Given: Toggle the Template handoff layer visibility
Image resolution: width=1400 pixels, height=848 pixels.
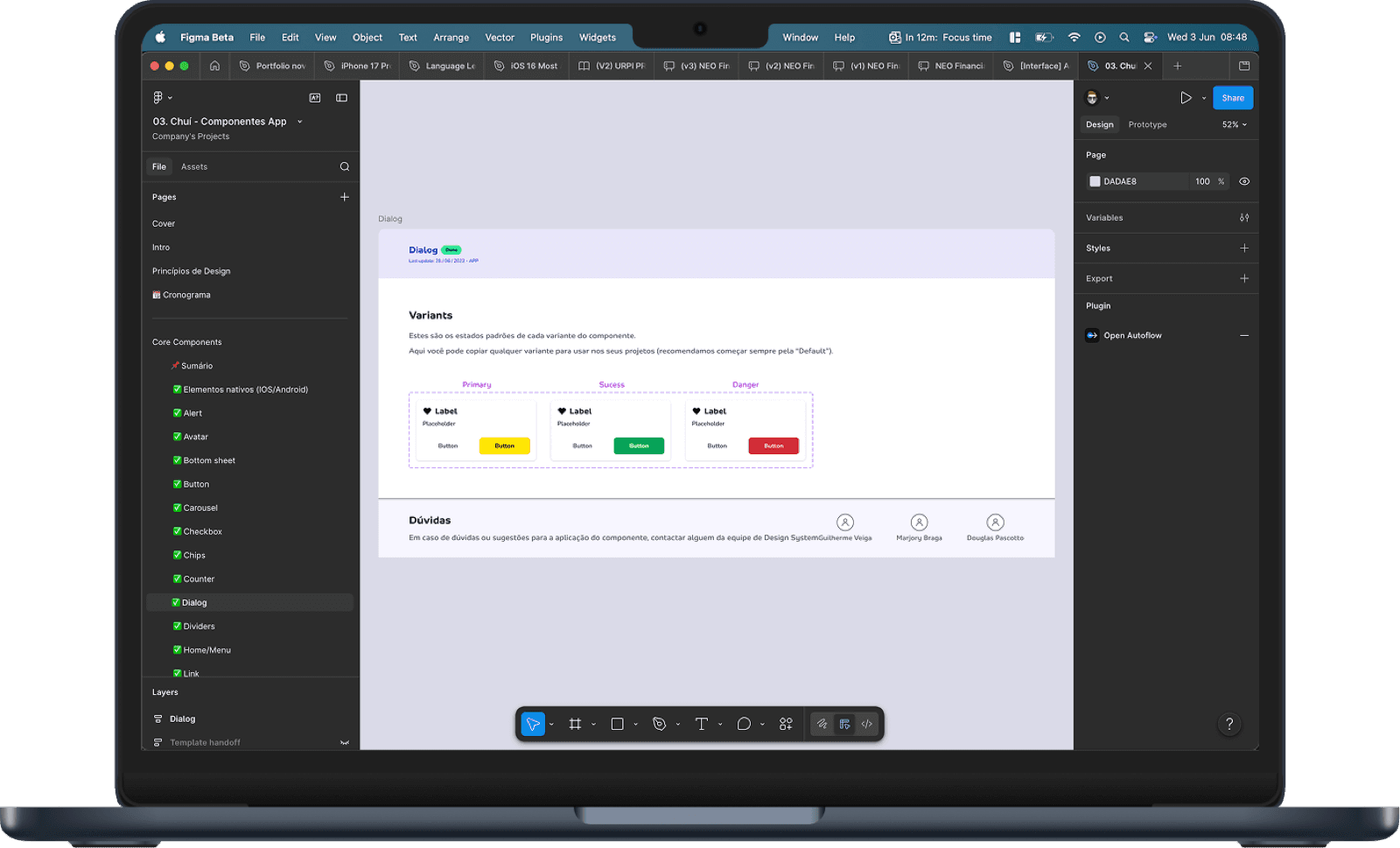Looking at the screenshot, I should coord(345,742).
